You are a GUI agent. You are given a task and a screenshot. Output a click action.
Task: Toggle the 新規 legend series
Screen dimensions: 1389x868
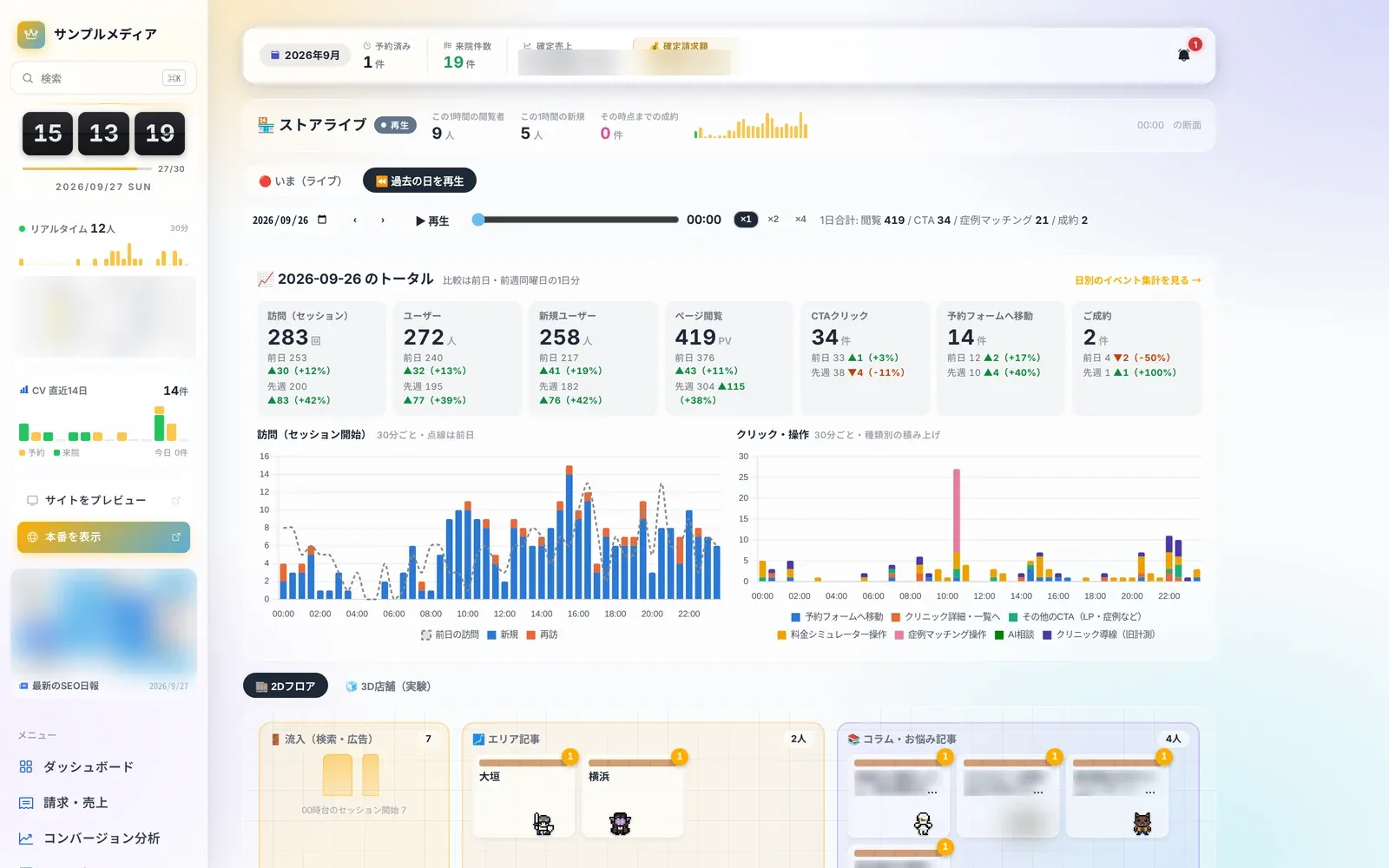pos(503,635)
